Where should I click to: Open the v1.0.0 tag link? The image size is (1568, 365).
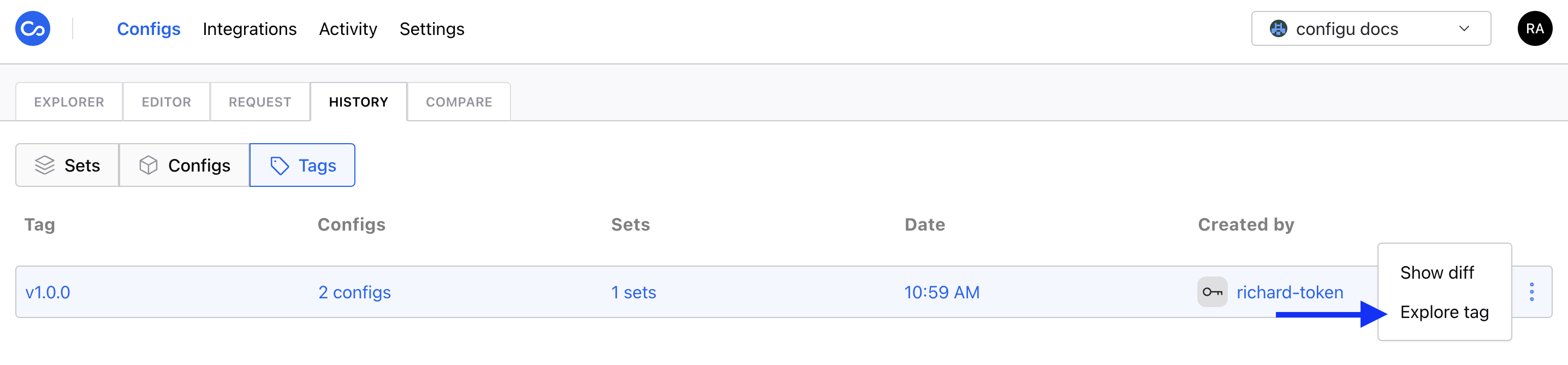tap(47, 292)
